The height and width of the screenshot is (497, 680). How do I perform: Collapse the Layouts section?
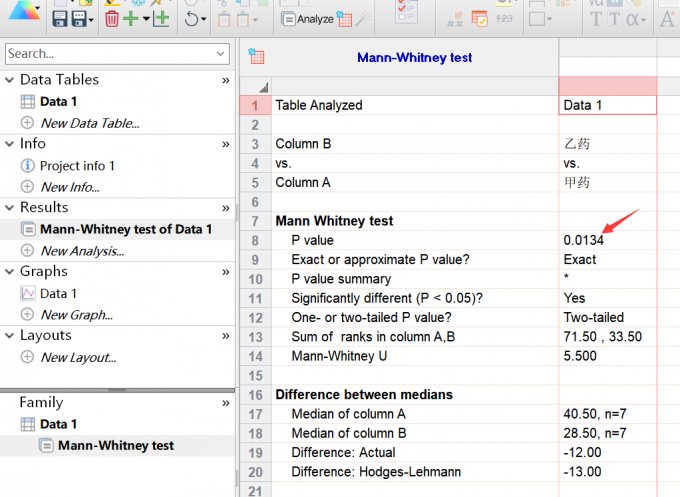coord(9,335)
